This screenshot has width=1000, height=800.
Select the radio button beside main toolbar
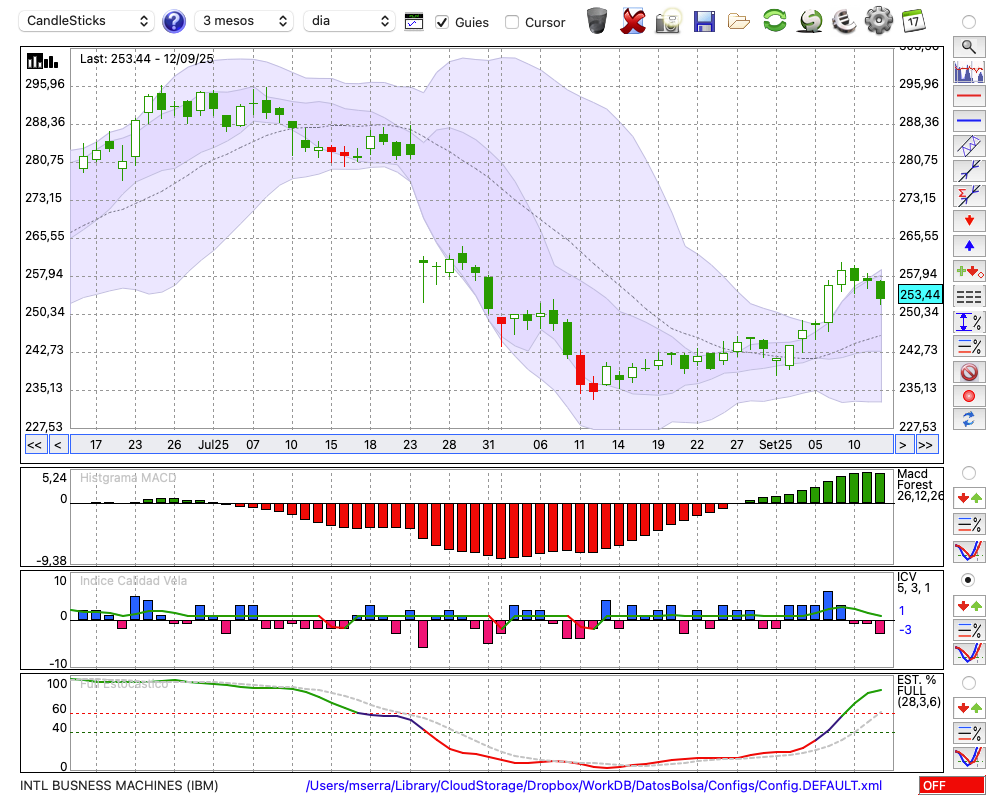969,22
